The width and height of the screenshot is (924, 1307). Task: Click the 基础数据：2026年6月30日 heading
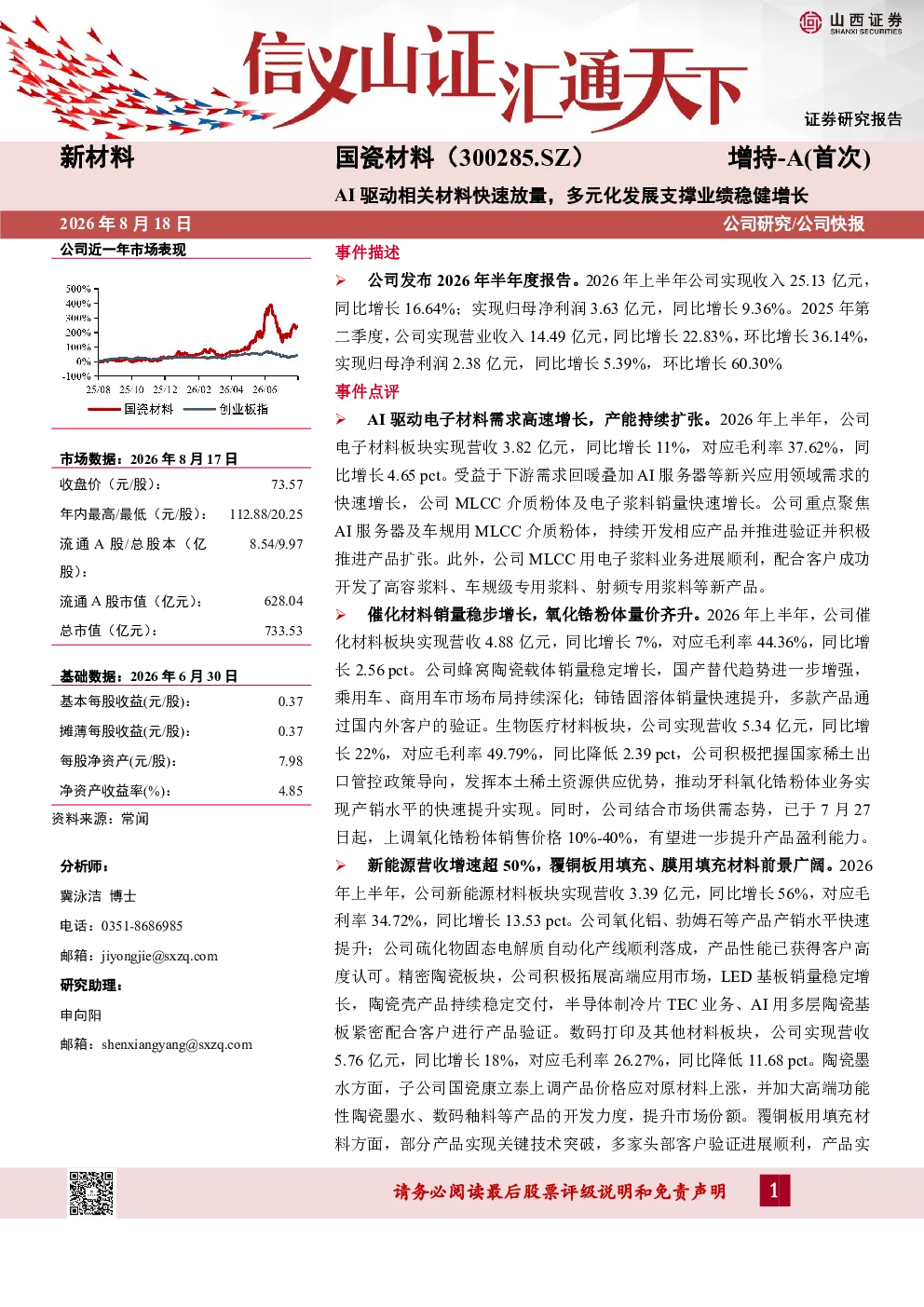click(149, 676)
